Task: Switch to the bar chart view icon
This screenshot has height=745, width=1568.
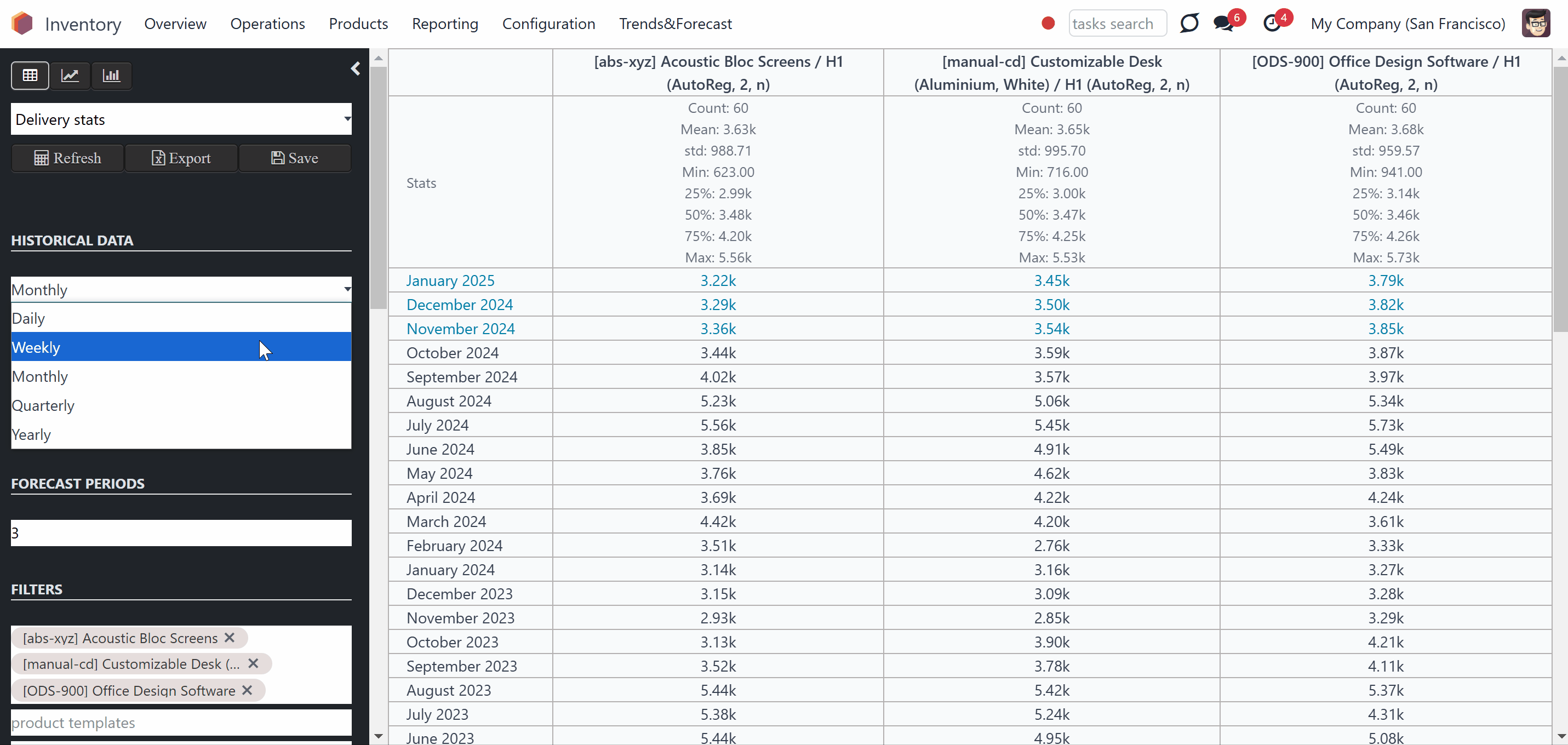Action: (111, 76)
